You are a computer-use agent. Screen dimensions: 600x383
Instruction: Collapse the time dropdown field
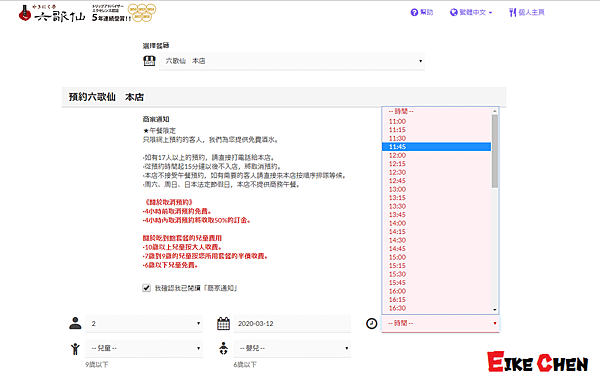[x=440, y=324]
